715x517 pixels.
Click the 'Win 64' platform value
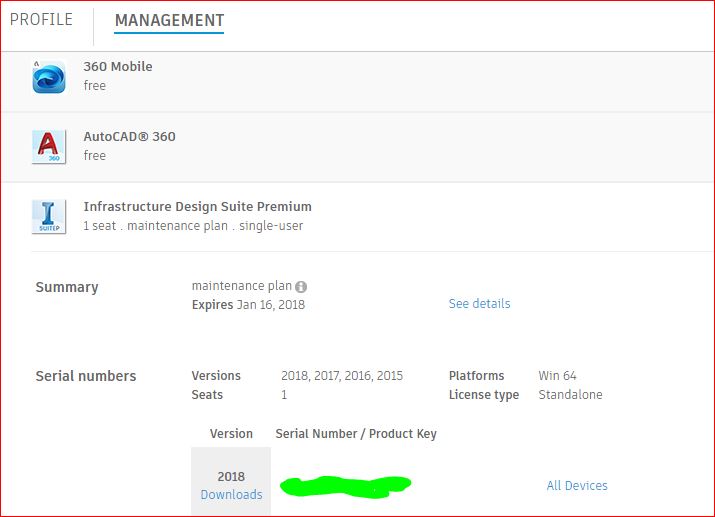[557, 376]
